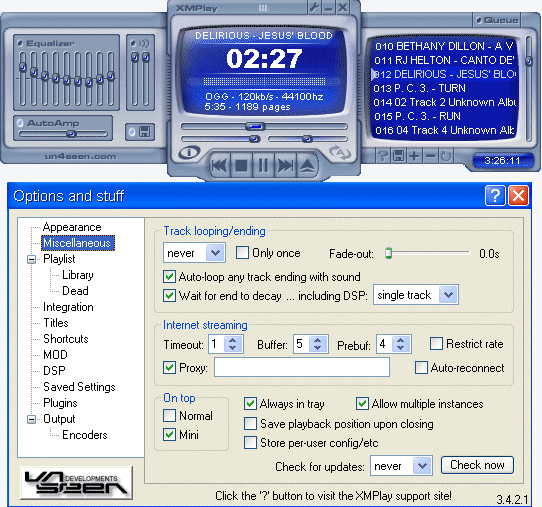Increase the Timeout spinner value
Image resolution: width=542 pixels, height=507 pixels.
coord(233,340)
